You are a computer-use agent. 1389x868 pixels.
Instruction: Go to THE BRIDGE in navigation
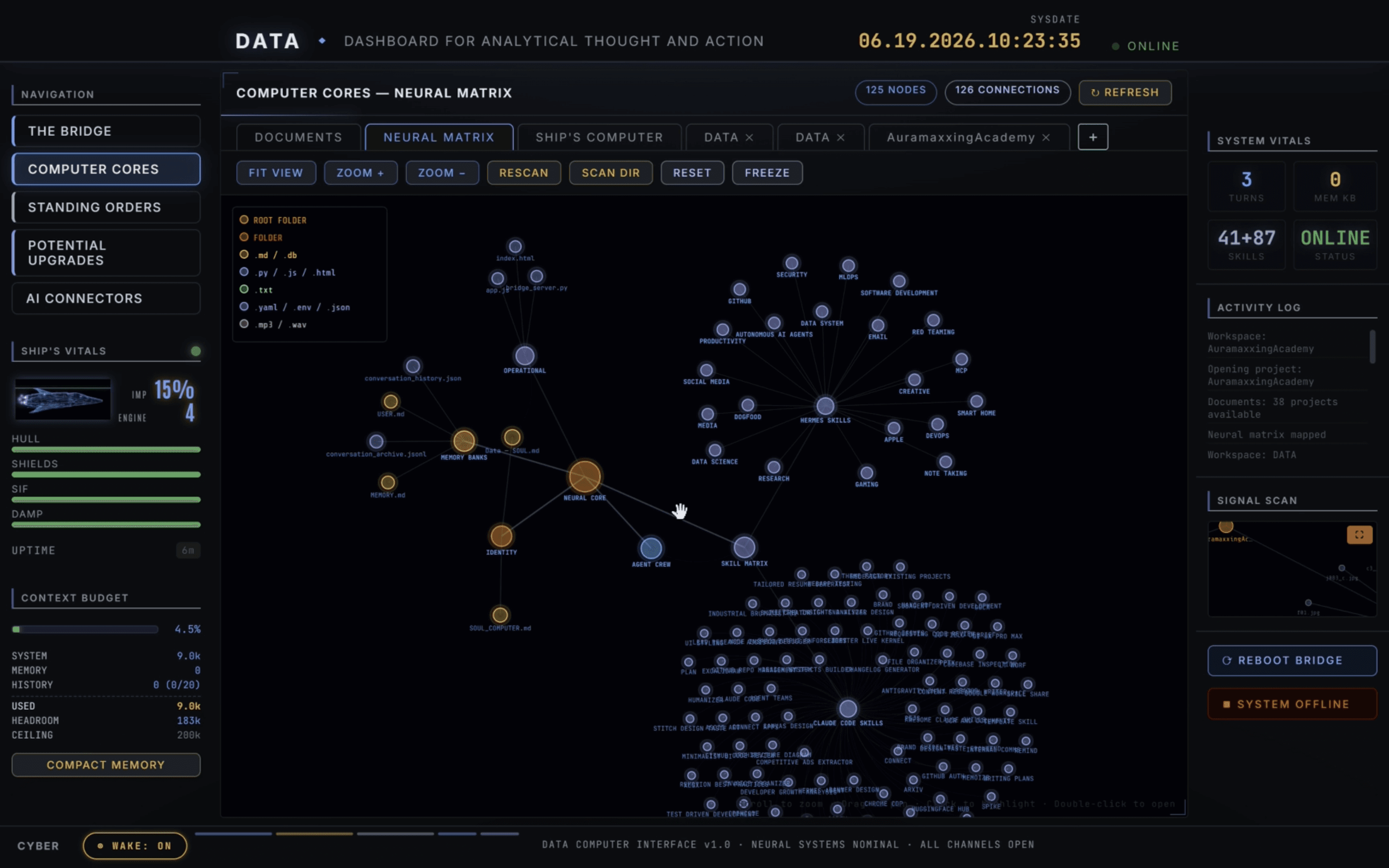(x=106, y=131)
